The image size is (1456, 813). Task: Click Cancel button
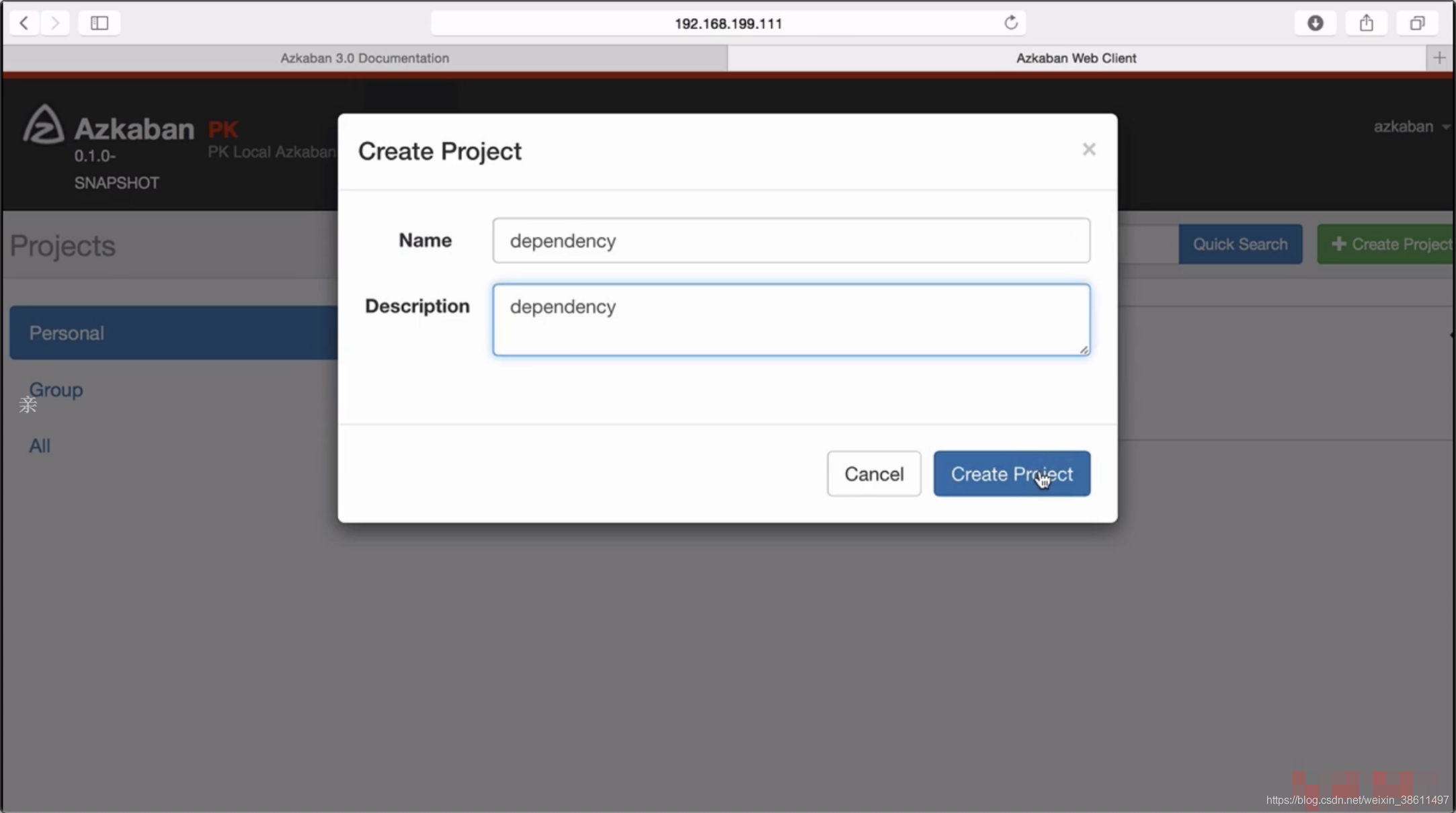click(x=874, y=474)
